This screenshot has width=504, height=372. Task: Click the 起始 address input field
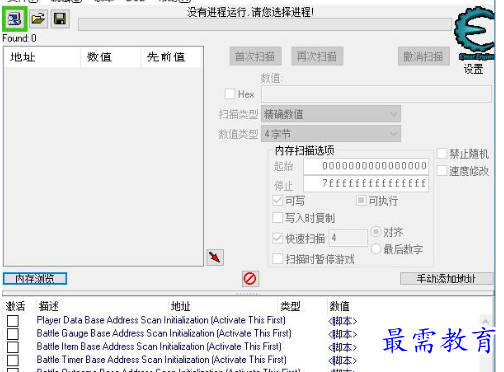point(366,166)
